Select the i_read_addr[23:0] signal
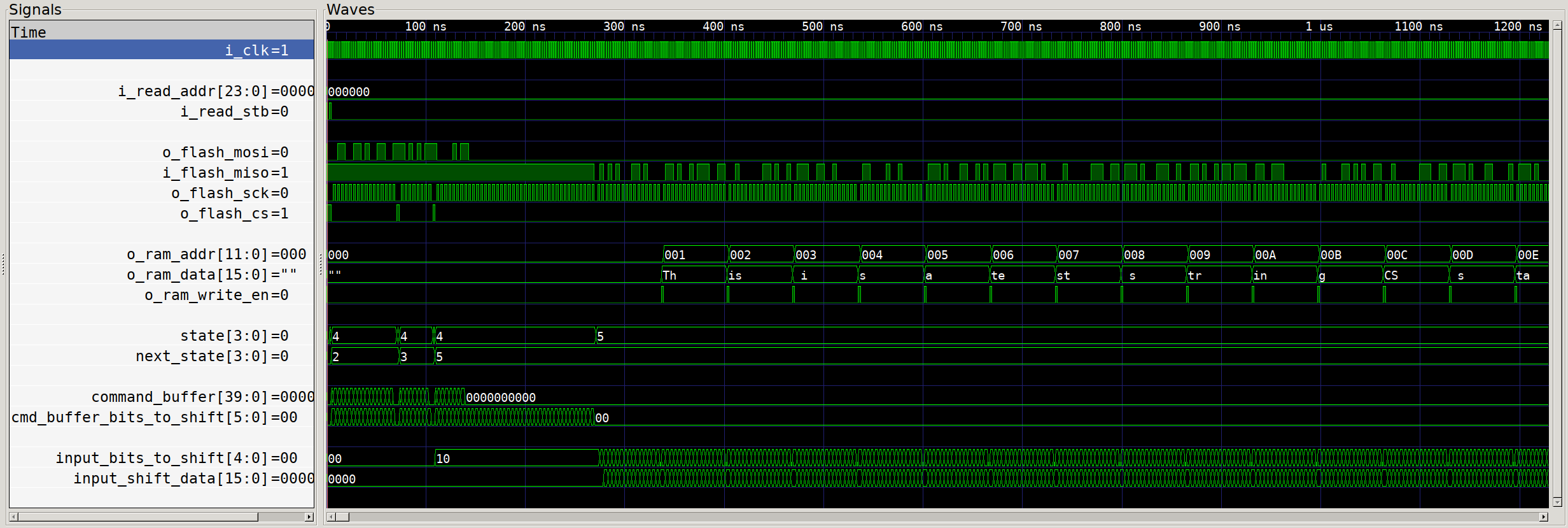This screenshot has width=1568, height=528. pyautogui.click(x=162, y=91)
